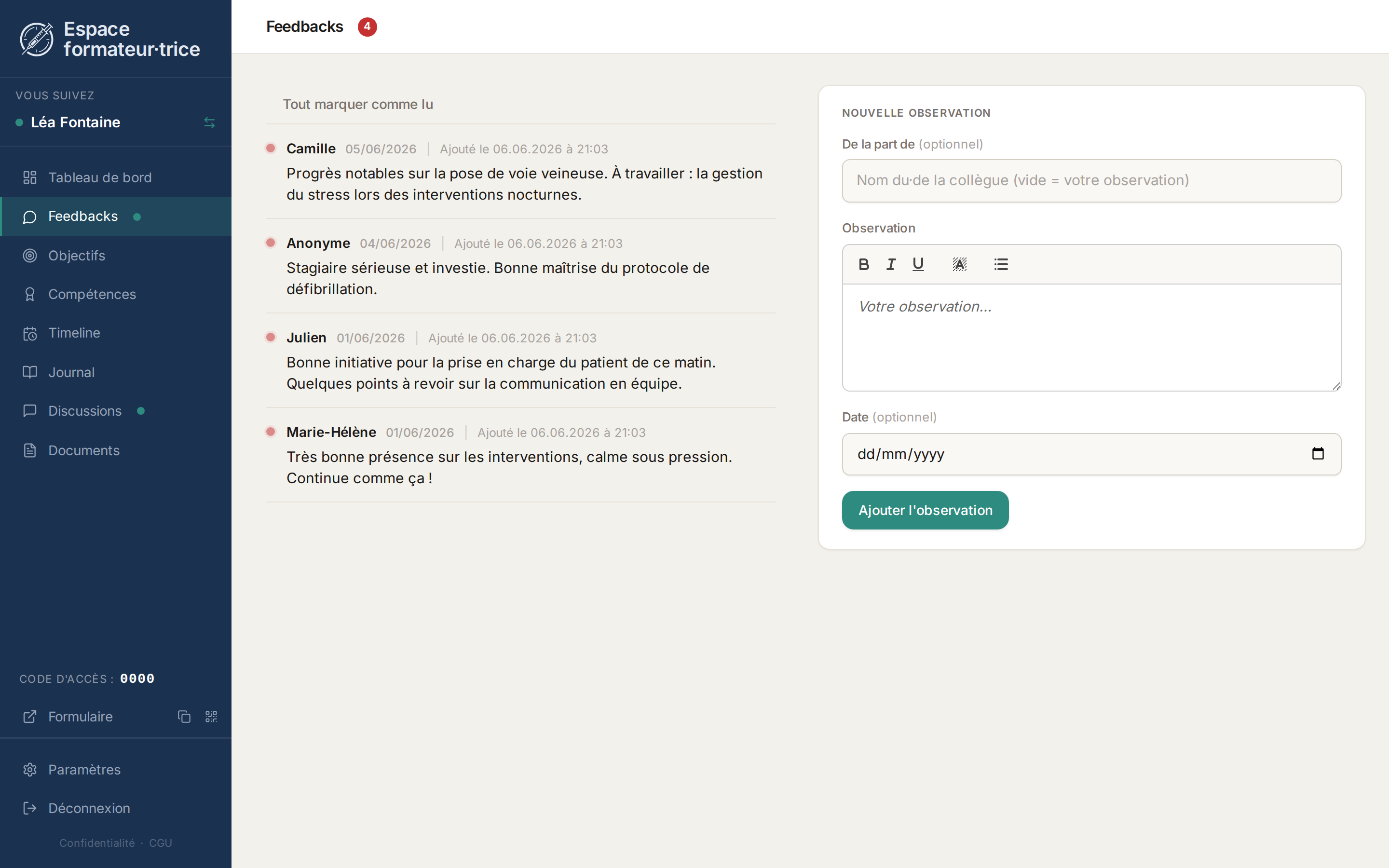Viewport: 1389px width, 868px height.
Task: Click the date 04/06/2026 on Anonyme's feedback
Action: click(x=395, y=244)
